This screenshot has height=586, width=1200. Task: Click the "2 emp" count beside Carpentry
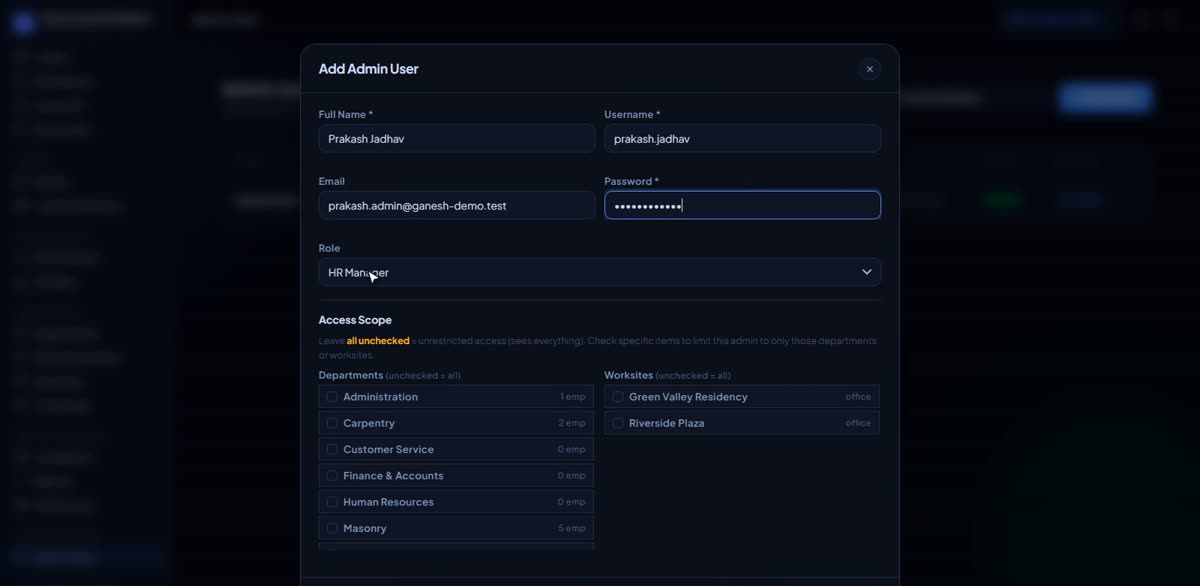point(572,423)
